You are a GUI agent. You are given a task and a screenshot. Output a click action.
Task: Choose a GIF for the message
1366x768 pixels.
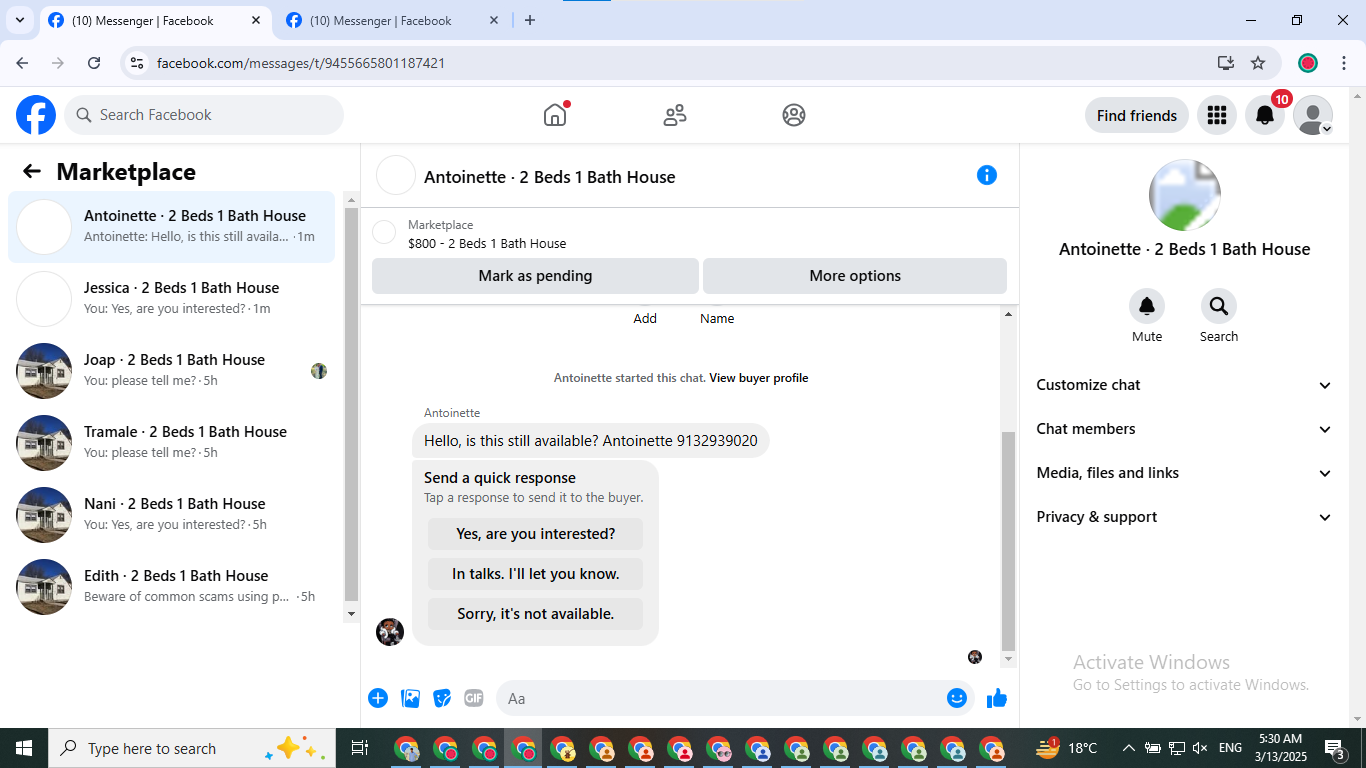[x=474, y=698]
